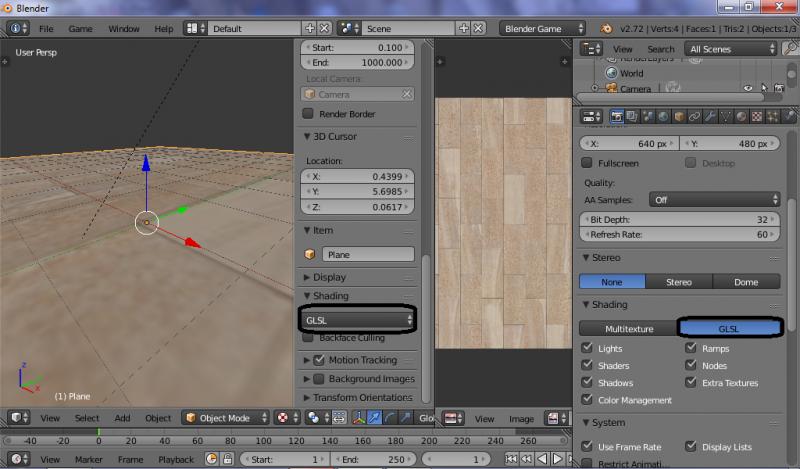Open the Object properties tab (cube icon)

click(679, 117)
